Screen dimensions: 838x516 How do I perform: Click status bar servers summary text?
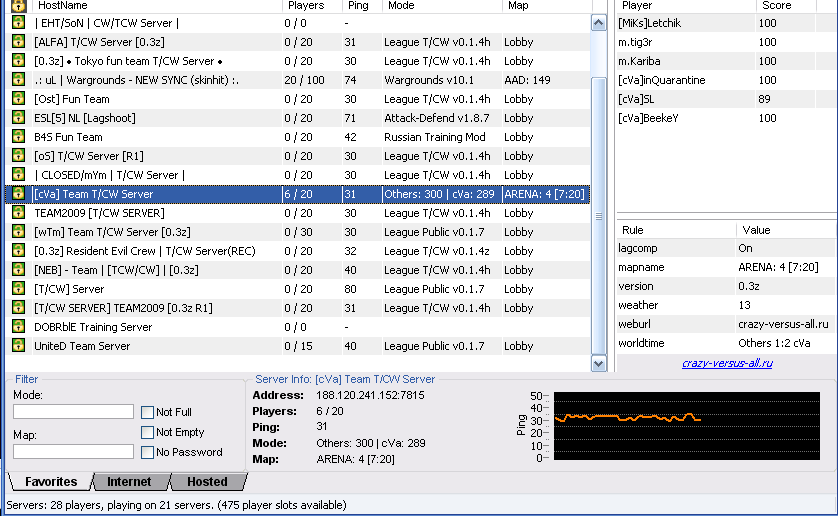click(176, 505)
